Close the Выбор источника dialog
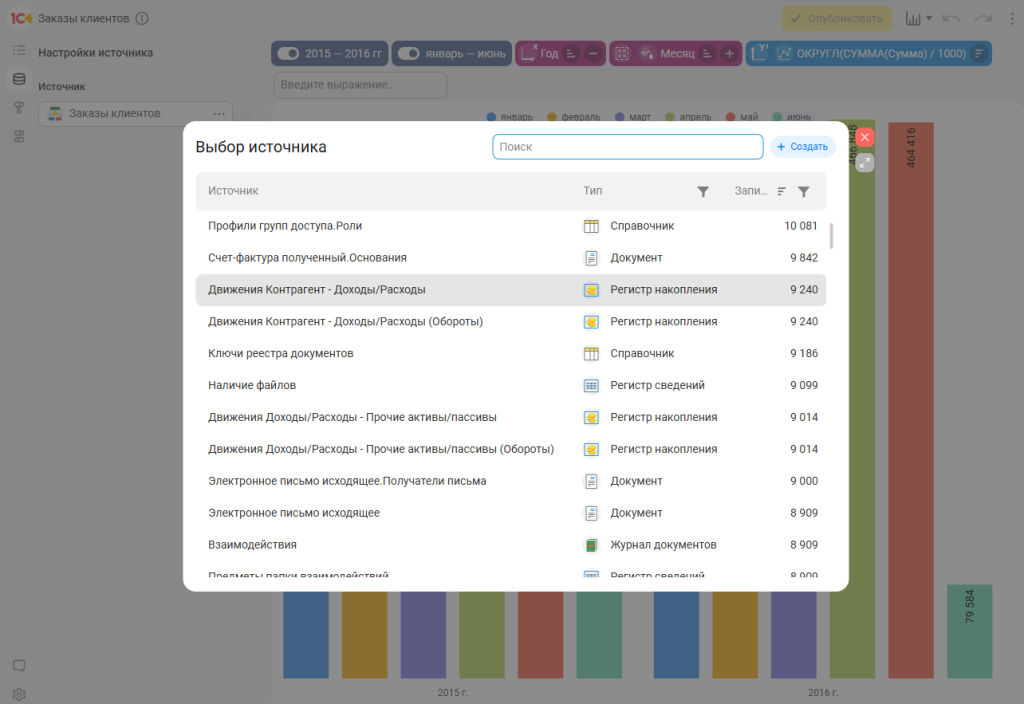Image resolution: width=1024 pixels, height=704 pixels. 865,137
